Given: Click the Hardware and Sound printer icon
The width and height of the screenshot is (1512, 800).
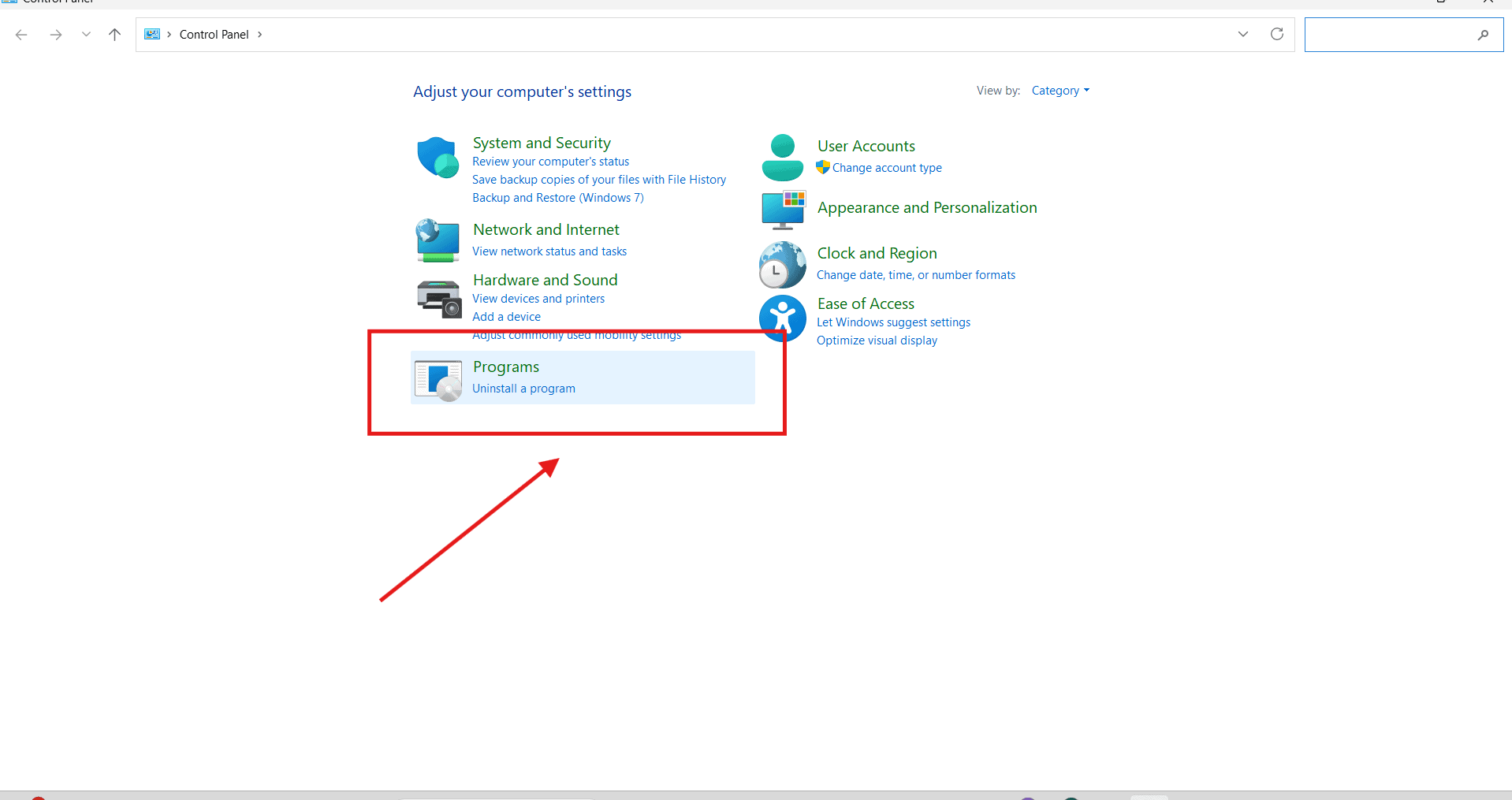Looking at the screenshot, I should [x=438, y=298].
